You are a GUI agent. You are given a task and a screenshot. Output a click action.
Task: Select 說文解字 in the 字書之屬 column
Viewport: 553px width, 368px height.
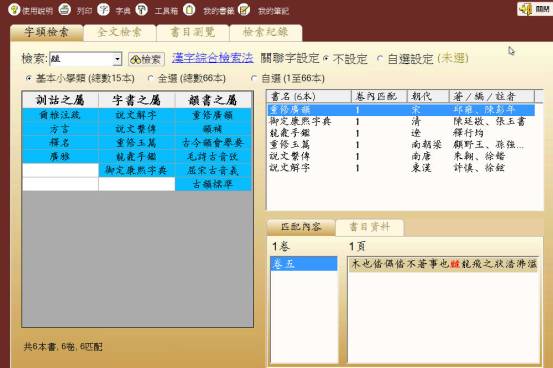click(136, 115)
